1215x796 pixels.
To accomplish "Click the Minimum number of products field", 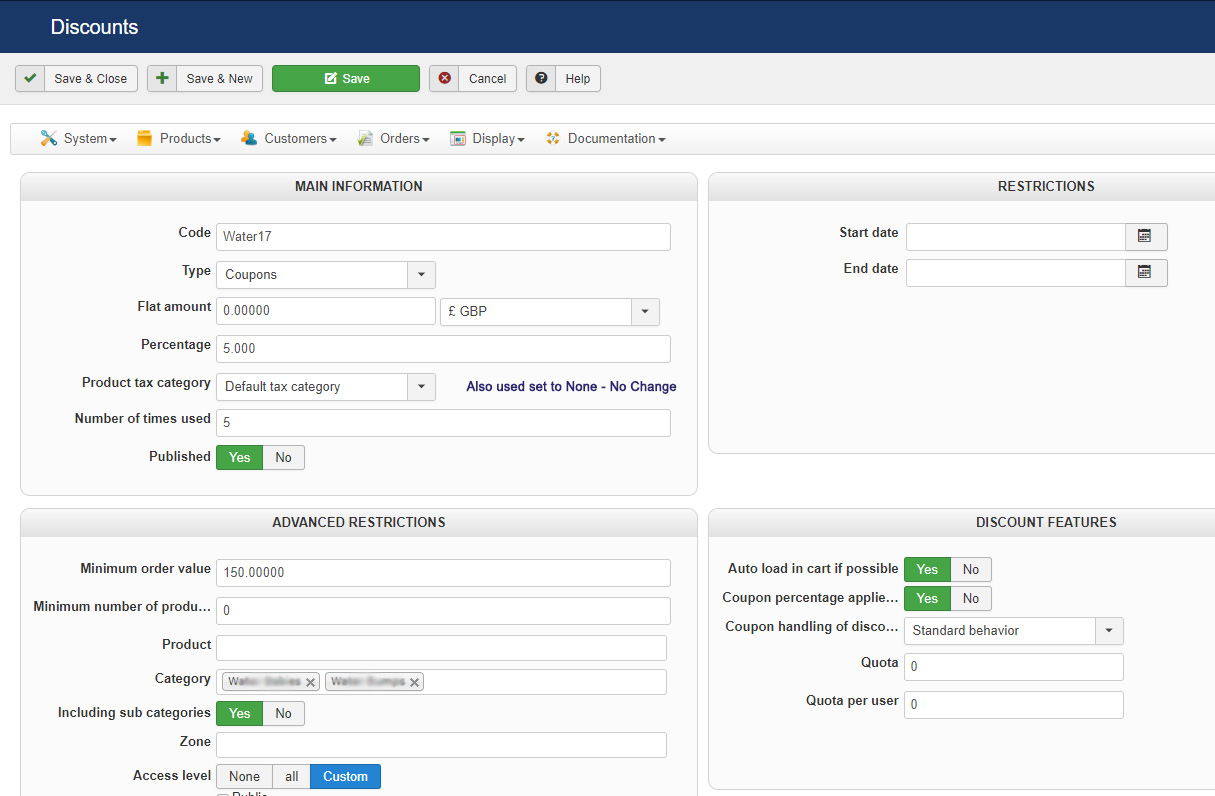I will pos(443,611).
